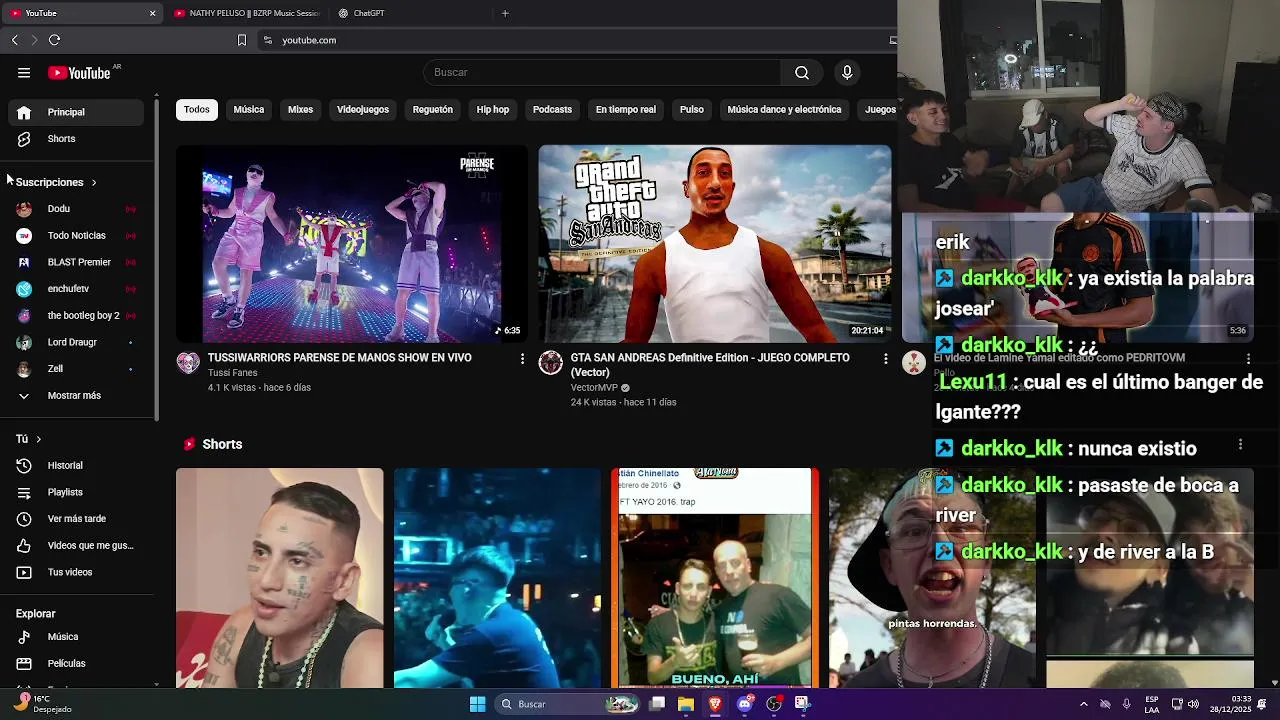This screenshot has width=1280, height=720.
Task: Open Task View in taskbar
Action: (657, 704)
